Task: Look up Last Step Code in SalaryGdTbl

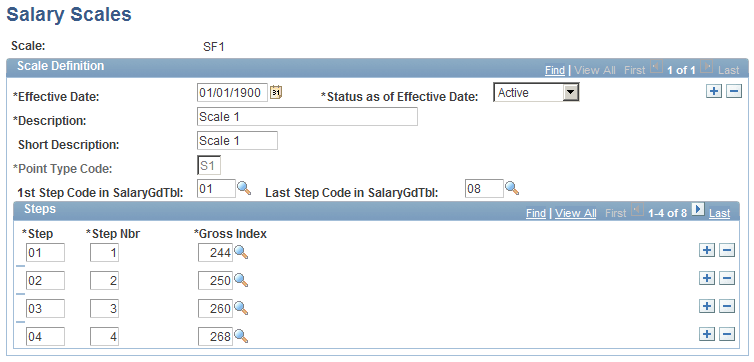Action: pyautogui.click(x=512, y=188)
